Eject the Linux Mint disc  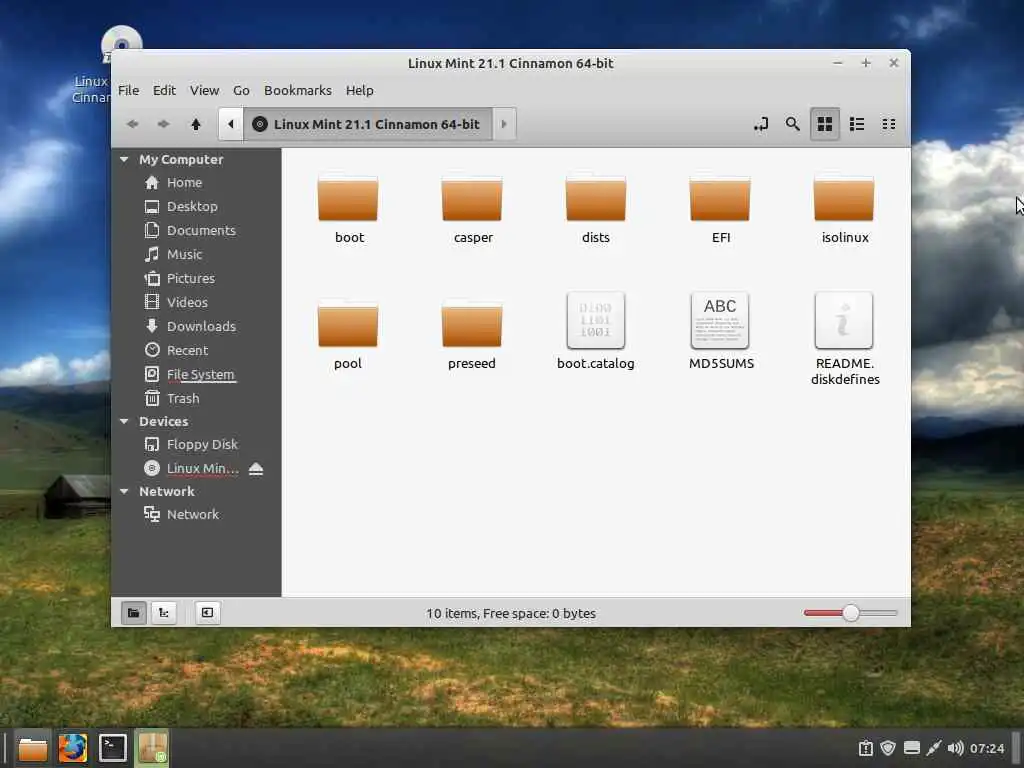pyautogui.click(x=256, y=469)
